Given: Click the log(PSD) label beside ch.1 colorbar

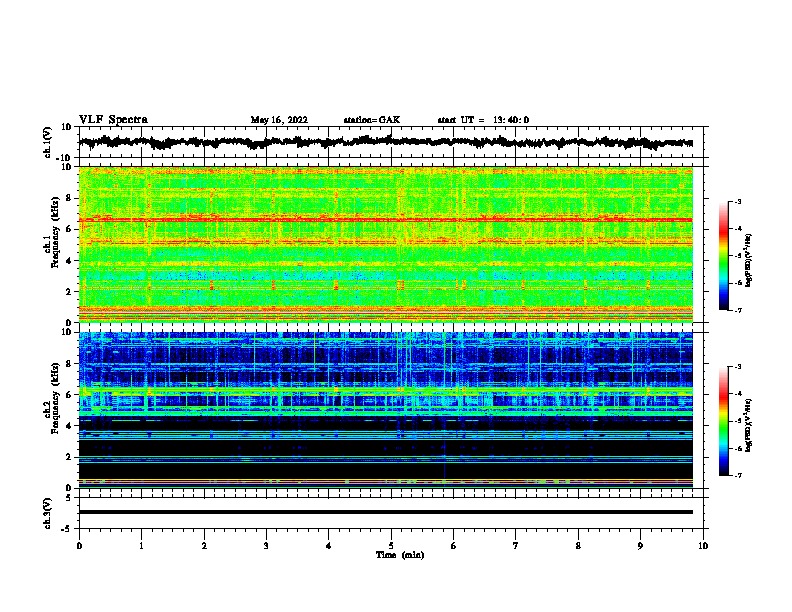Looking at the screenshot, I should pos(749,260).
